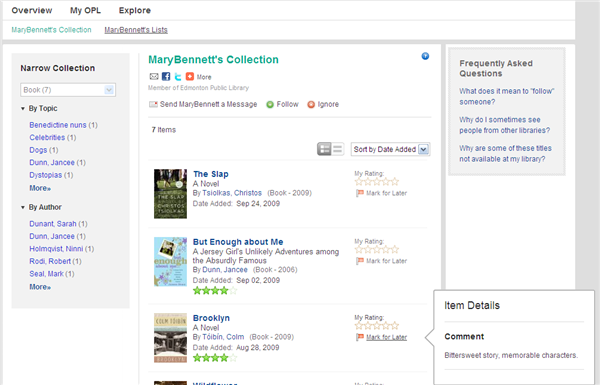
Task: Click the red Ignore icon
Action: [311, 104]
